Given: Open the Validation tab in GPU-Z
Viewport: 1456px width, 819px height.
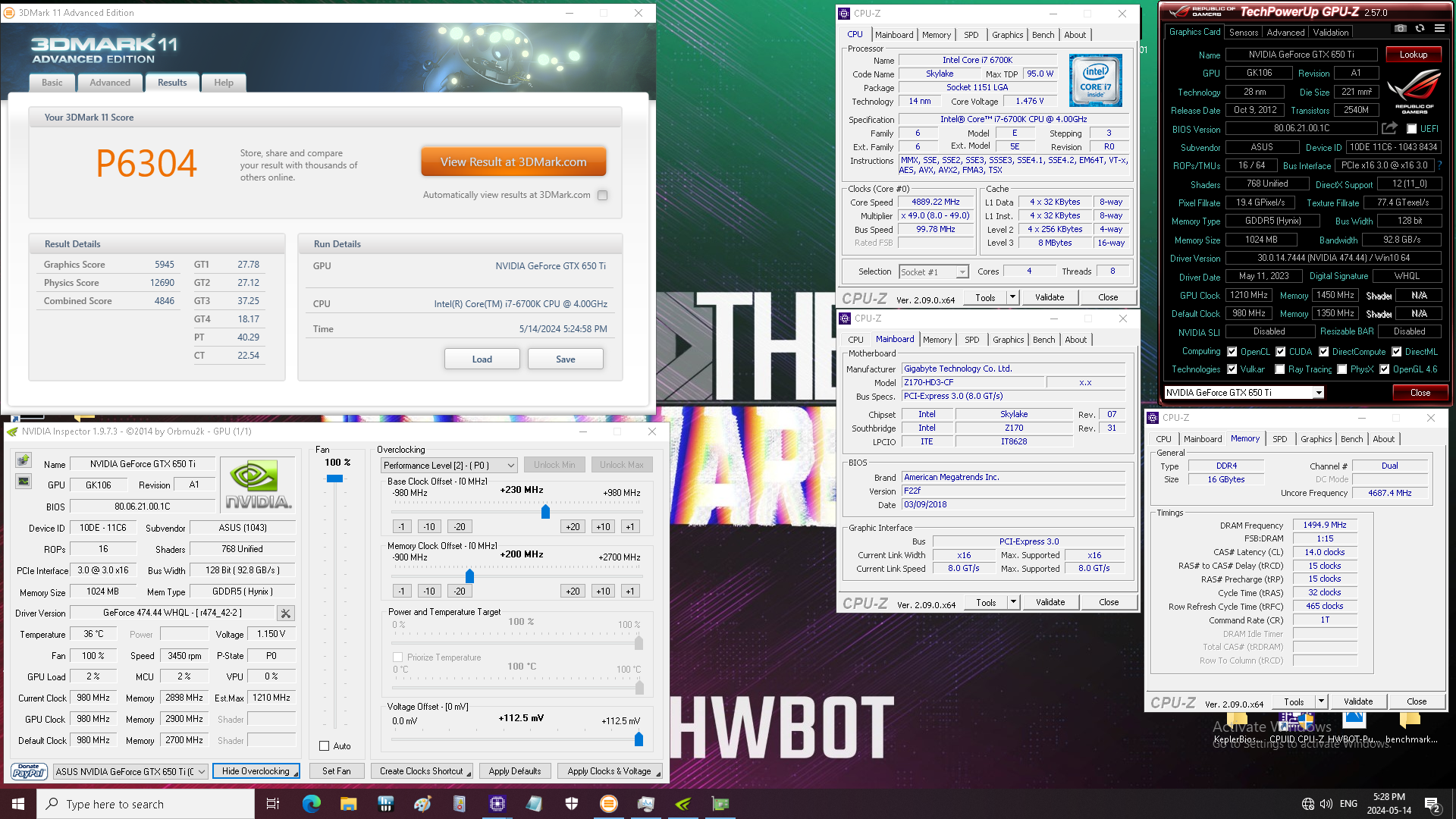Looking at the screenshot, I should [1331, 32].
